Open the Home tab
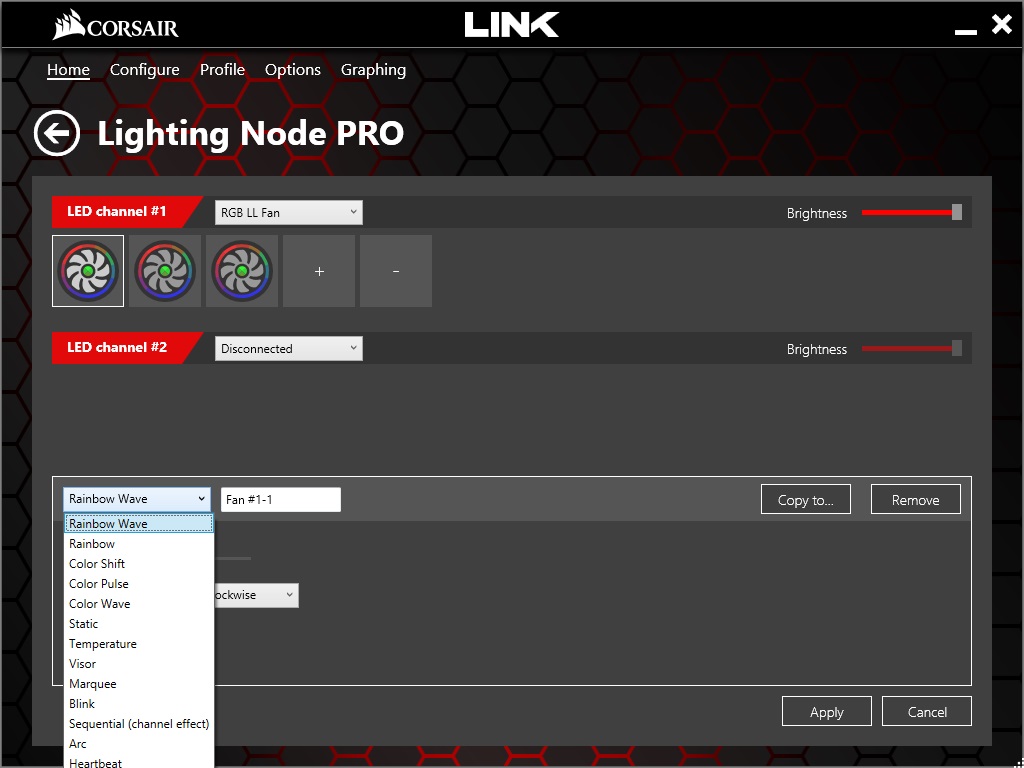This screenshot has width=1024, height=768. (x=69, y=70)
